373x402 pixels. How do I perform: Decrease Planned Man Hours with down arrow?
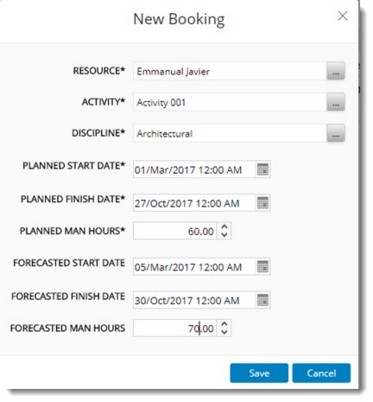pos(224,234)
